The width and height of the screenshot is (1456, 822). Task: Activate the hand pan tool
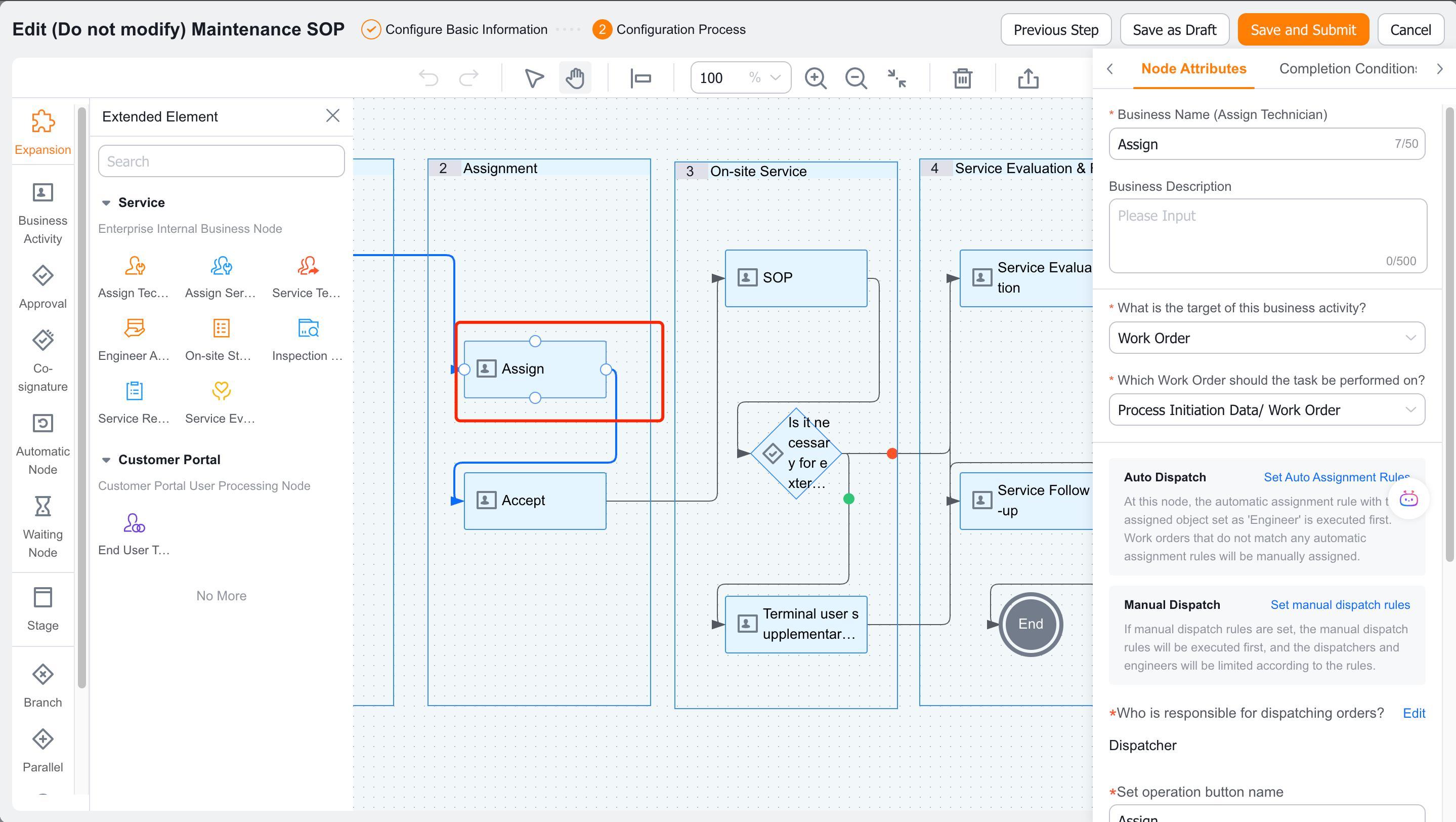point(575,78)
